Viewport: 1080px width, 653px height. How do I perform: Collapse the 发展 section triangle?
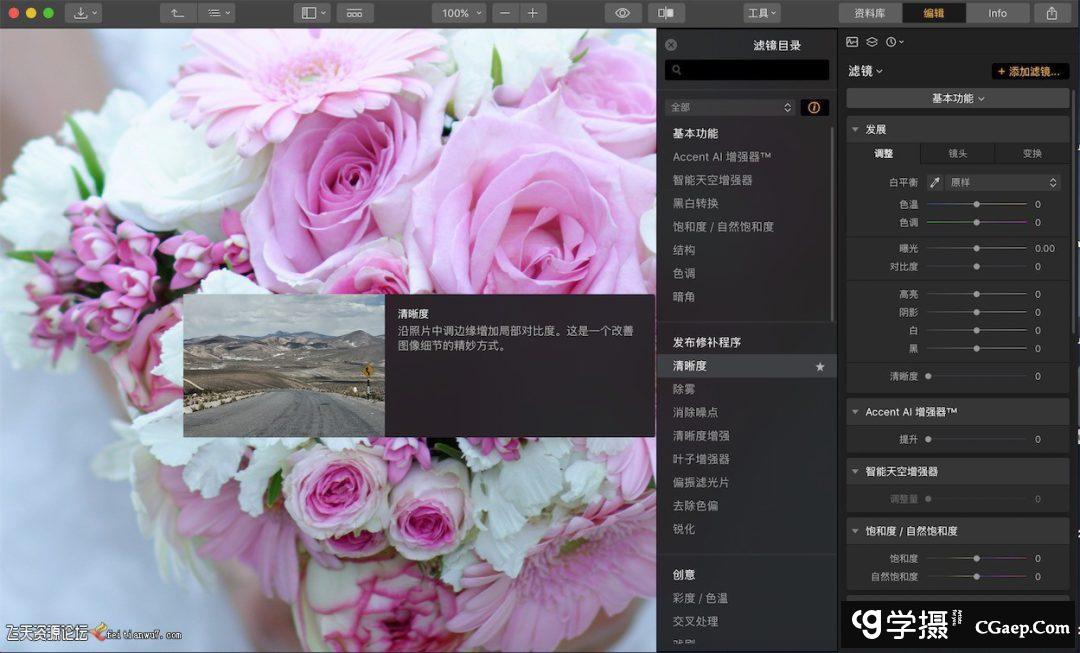click(x=856, y=130)
